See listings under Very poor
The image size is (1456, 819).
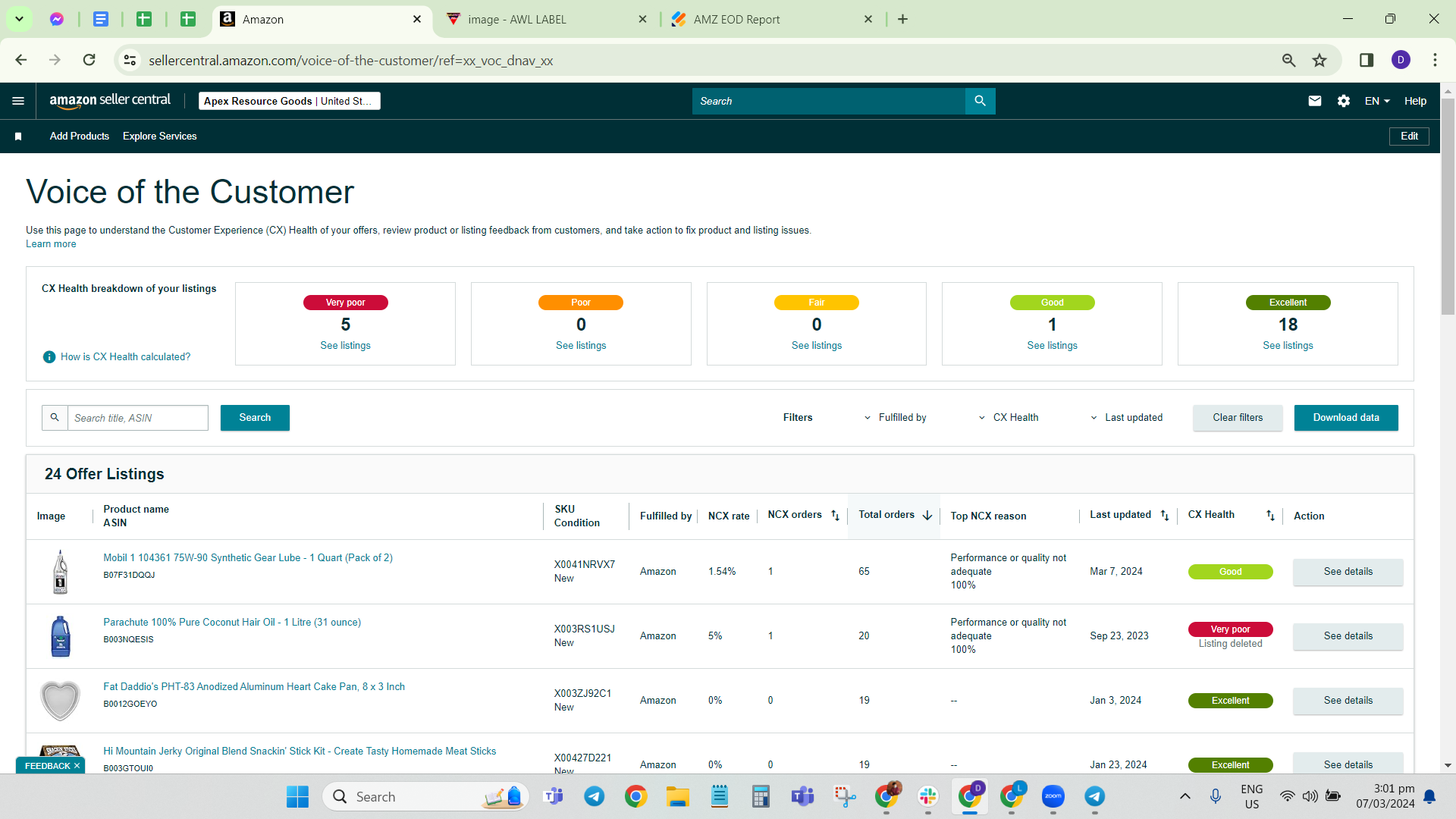pyautogui.click(x=345, y=346)
